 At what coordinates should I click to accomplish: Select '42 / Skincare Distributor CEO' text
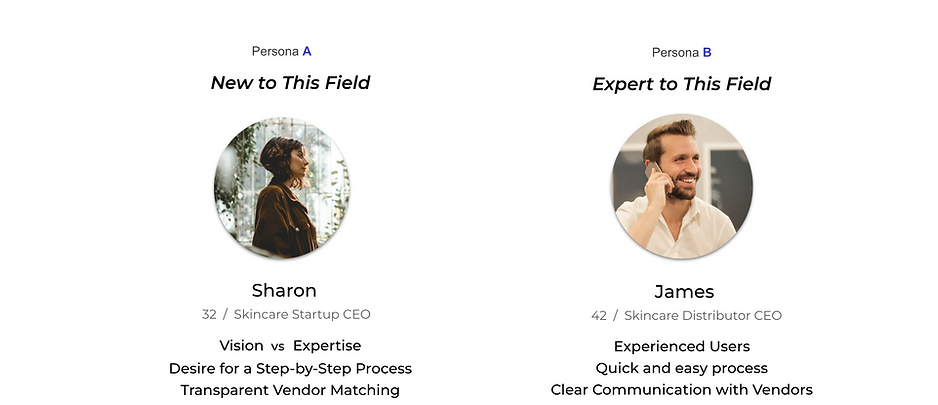click(686, 315)
